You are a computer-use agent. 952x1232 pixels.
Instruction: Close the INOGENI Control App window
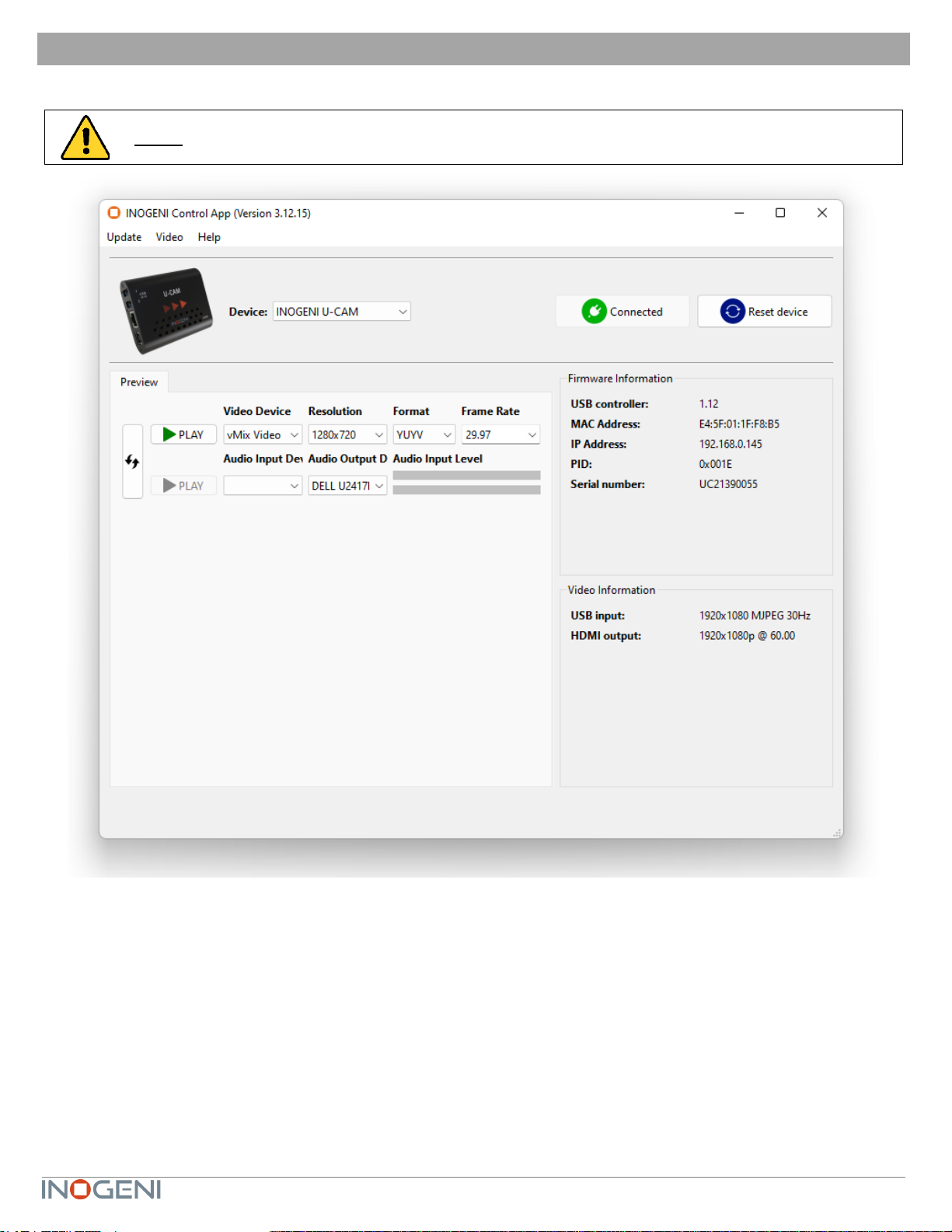(x=822, y=213)
